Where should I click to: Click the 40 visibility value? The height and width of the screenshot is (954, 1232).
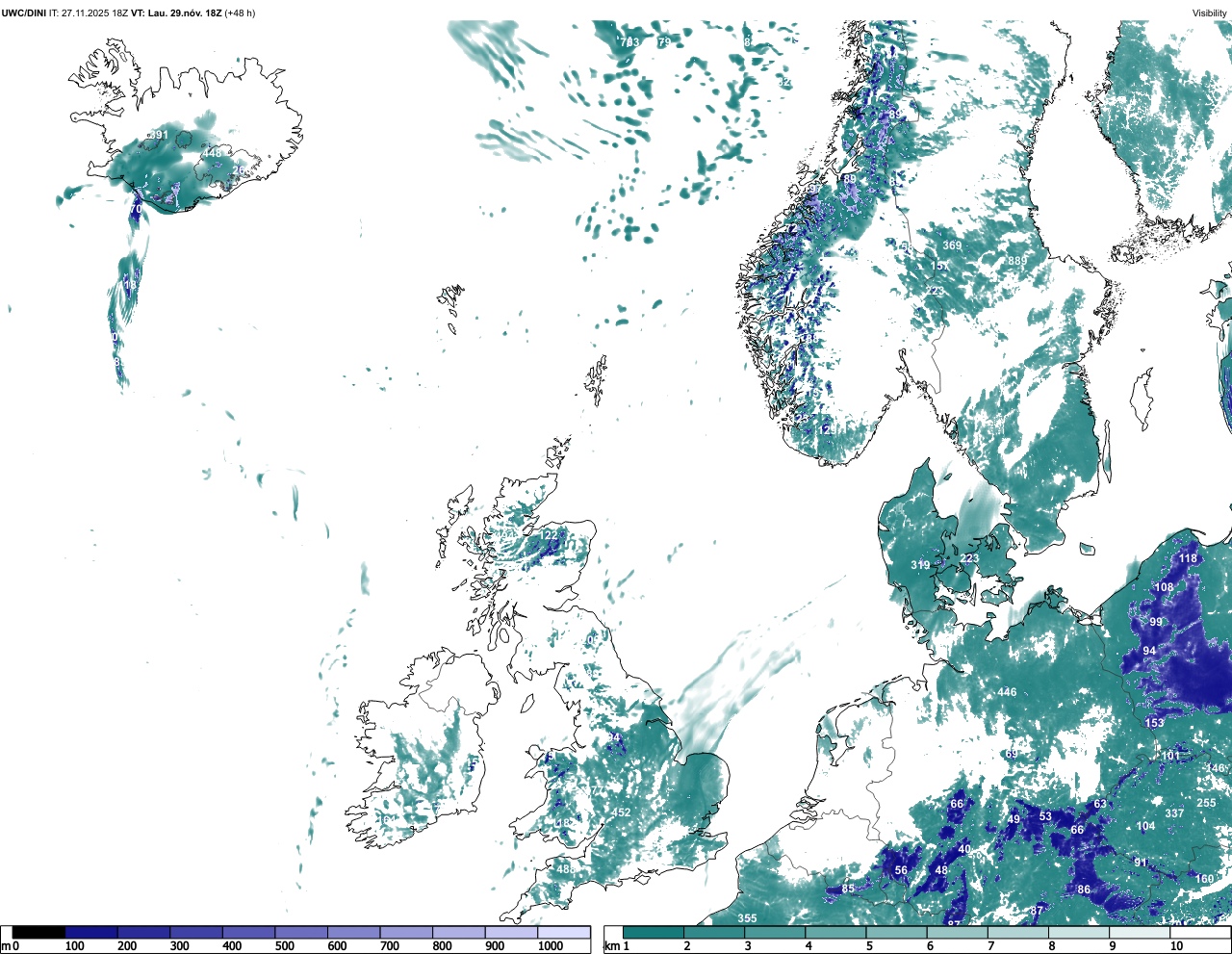click(964, 849)
